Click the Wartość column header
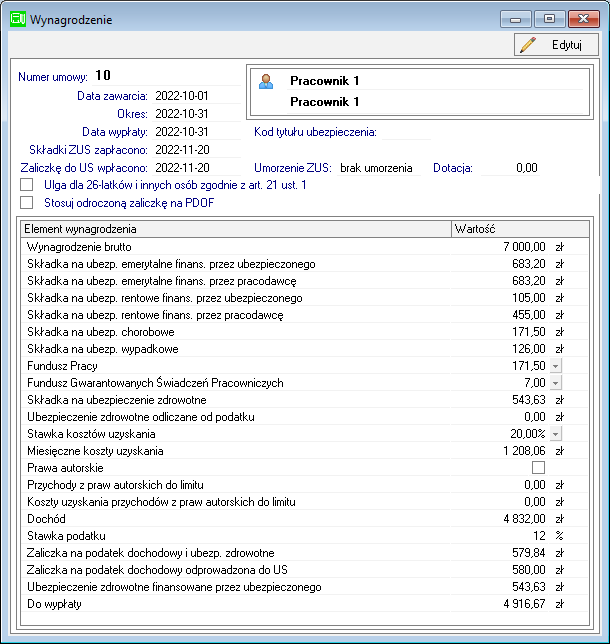This screenshot has height=644, width=610. pyautogui.click(x=520, y=229)
